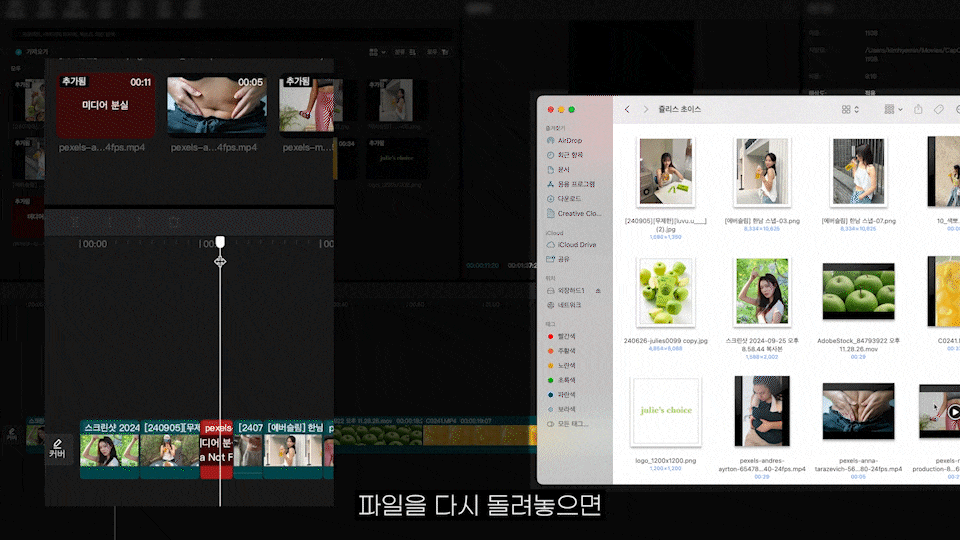Open 다운로드 folder in sidebar
The height and width of the screenshot is (540, 960).
click(571, 199)
